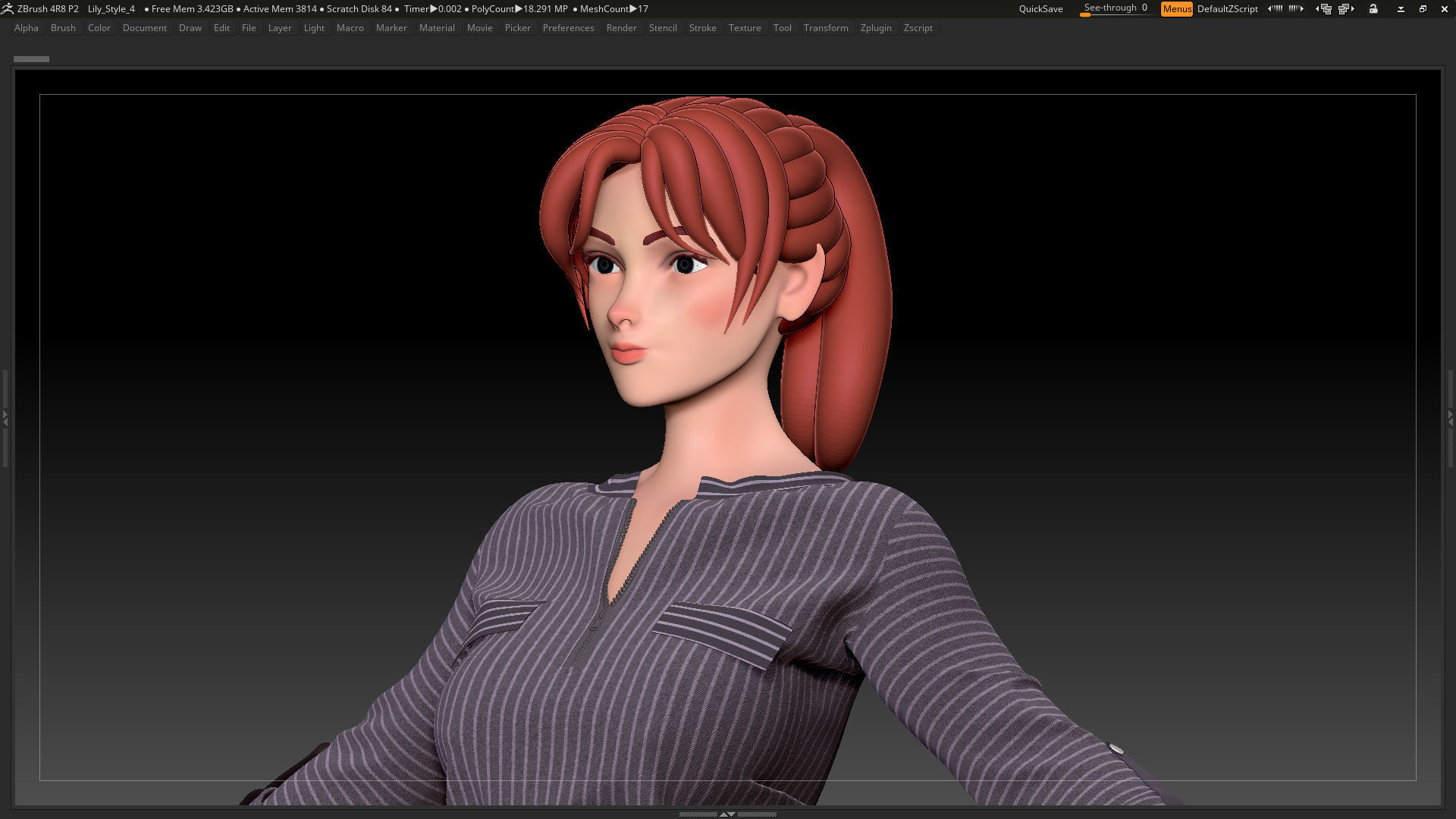Open the Material menu

click(438, 27)
